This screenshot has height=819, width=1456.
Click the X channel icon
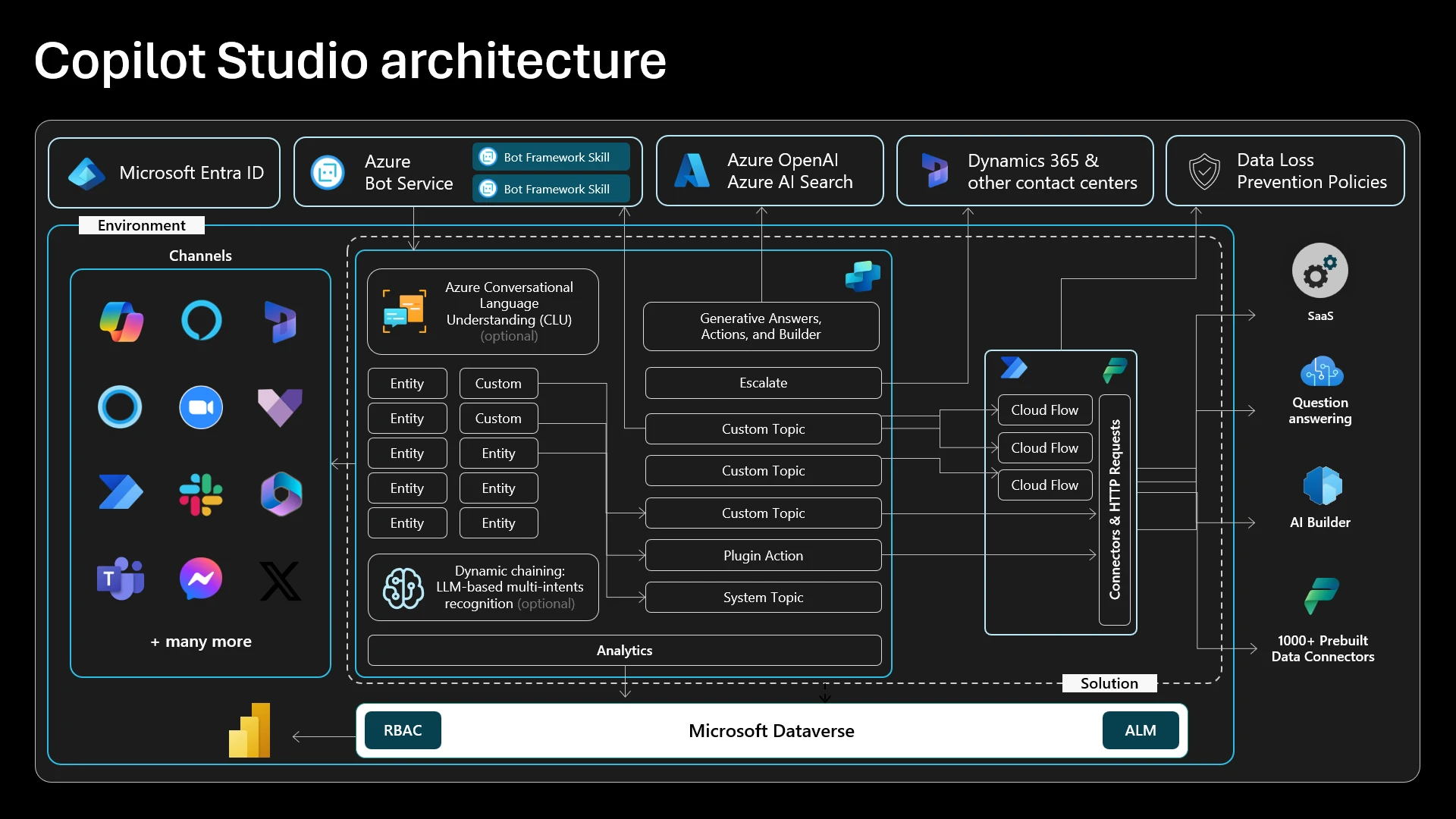280,580
